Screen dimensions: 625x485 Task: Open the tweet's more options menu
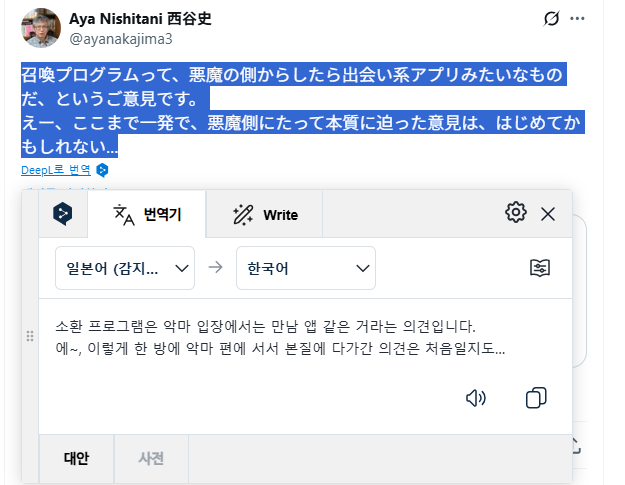(577, 19)
